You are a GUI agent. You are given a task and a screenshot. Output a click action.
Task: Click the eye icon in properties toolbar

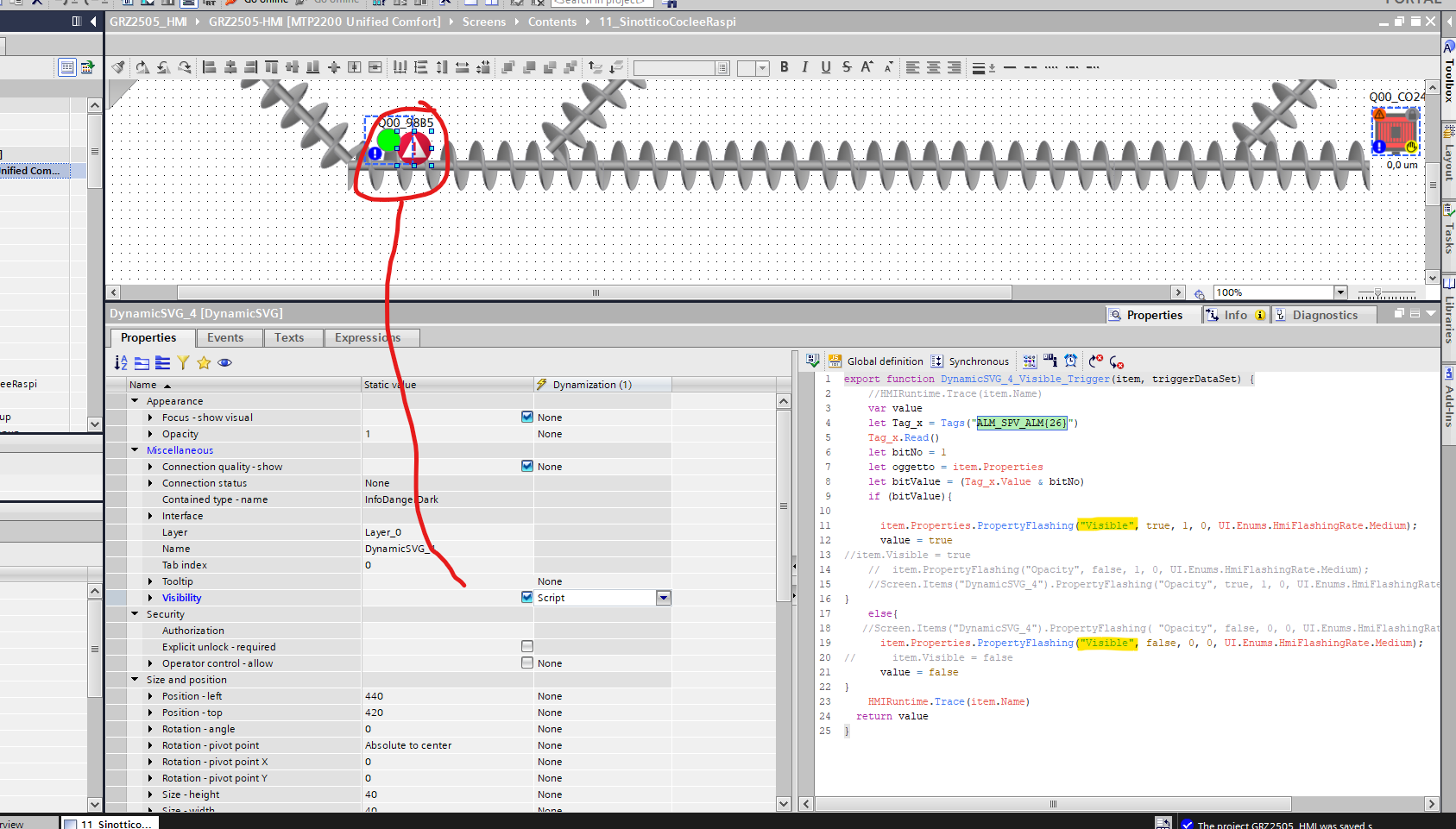[x=224, y=363]
